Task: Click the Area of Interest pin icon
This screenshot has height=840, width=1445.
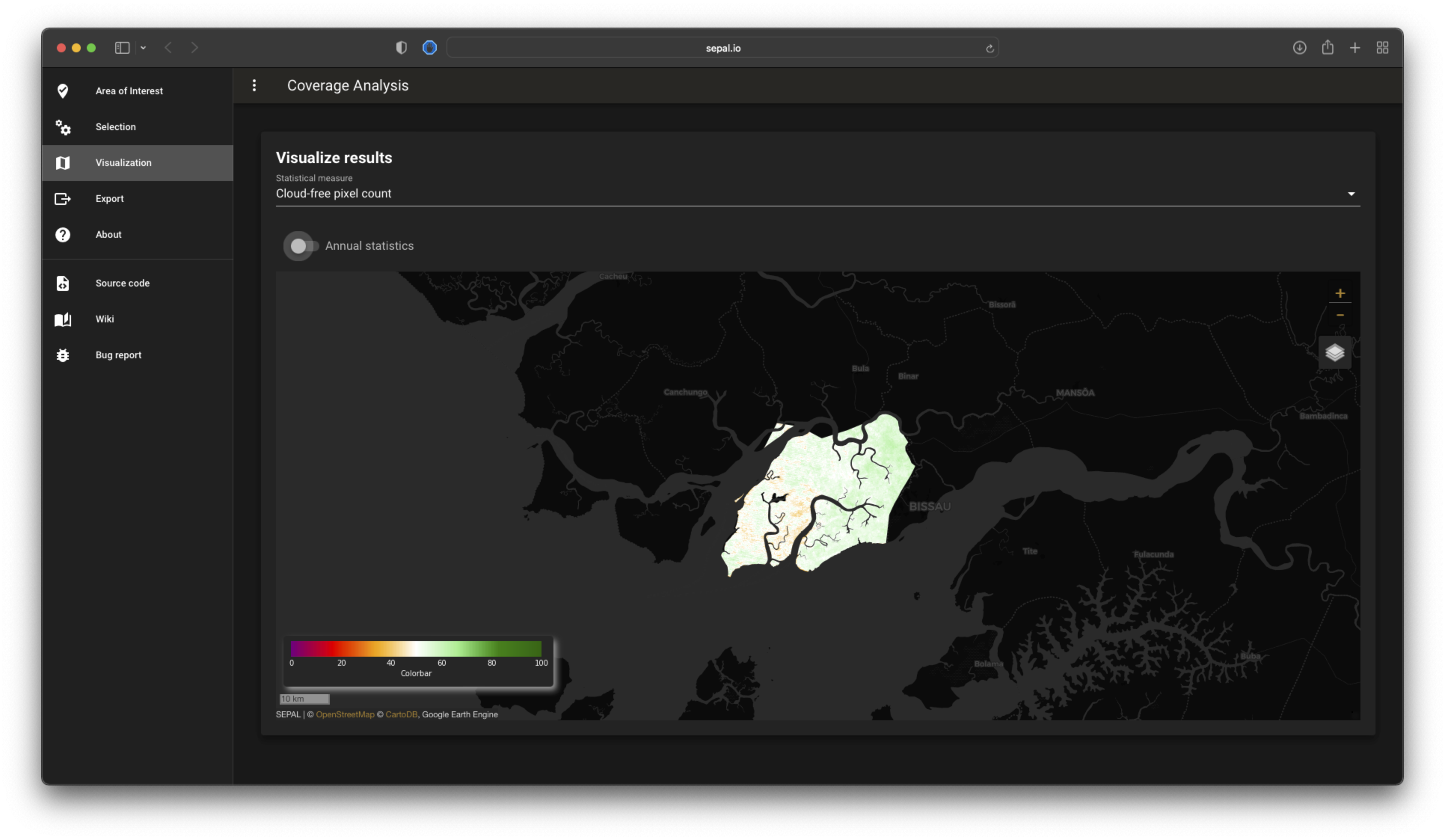Action: point(62,91)
